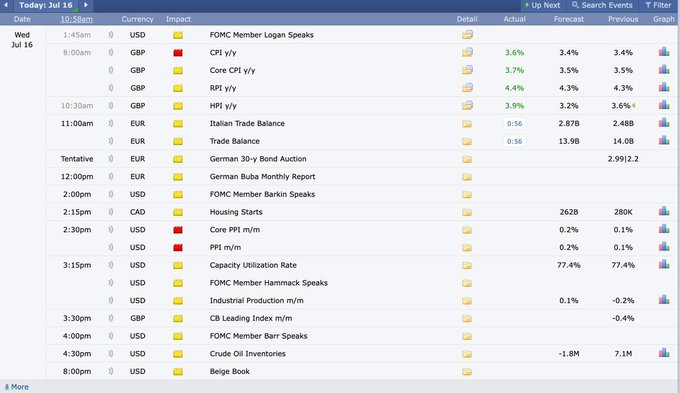This screenshot has width=680, height=393.
Task: Toggle alert bell for Core PPI m/m
Action: [111, 229]
